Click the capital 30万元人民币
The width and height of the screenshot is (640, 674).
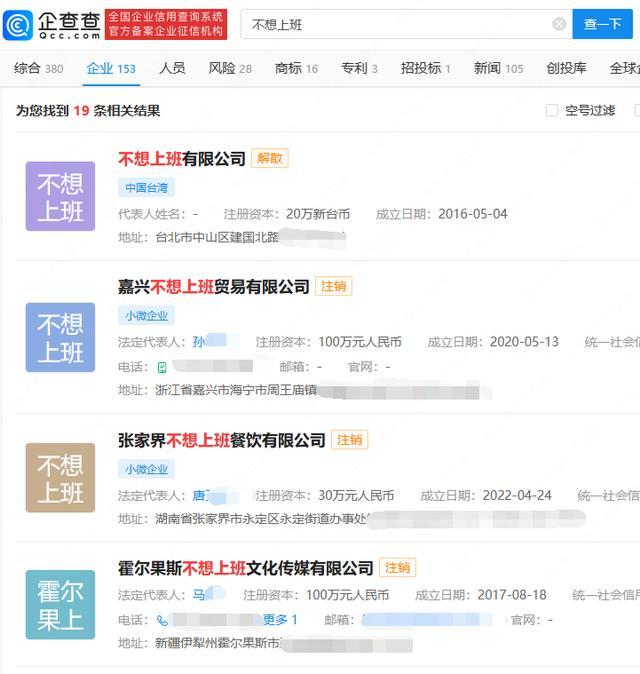pos(356,495)
